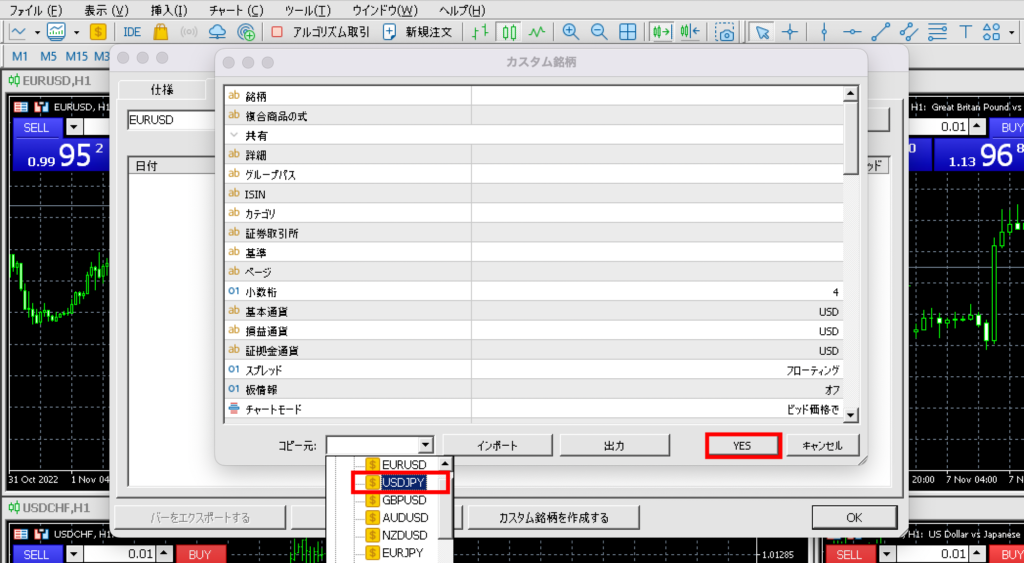Viewport: 1024px width, 563px height.
Task: Open the ツール(T) menu
Action: click(308, 10)
